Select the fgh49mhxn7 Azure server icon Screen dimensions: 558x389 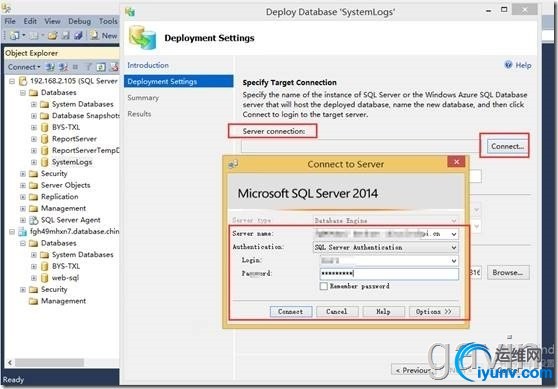tap(23, 232)
